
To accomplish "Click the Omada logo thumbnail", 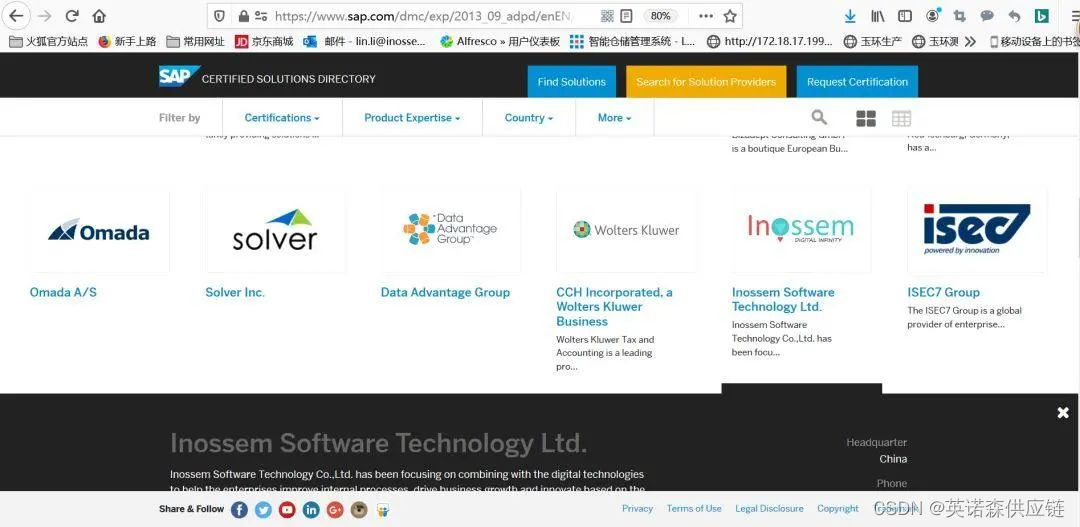I will click(x=98, y=230).
